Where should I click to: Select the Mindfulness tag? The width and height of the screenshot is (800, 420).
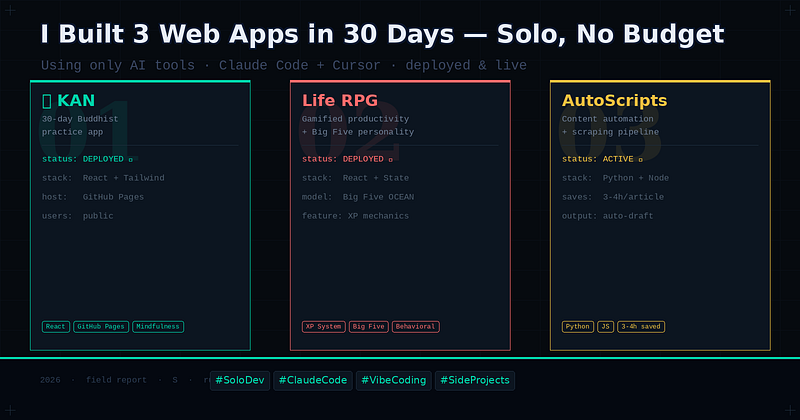[x=158, y=327]
